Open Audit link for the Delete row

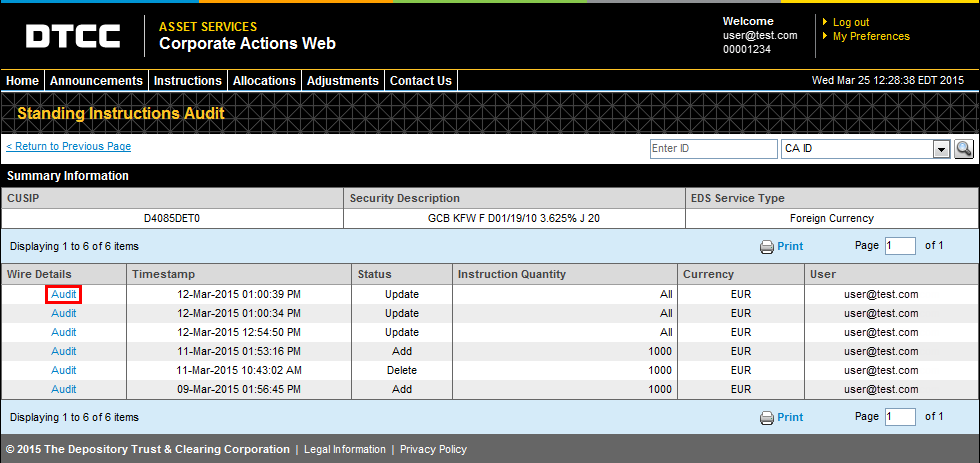(64, 370)
